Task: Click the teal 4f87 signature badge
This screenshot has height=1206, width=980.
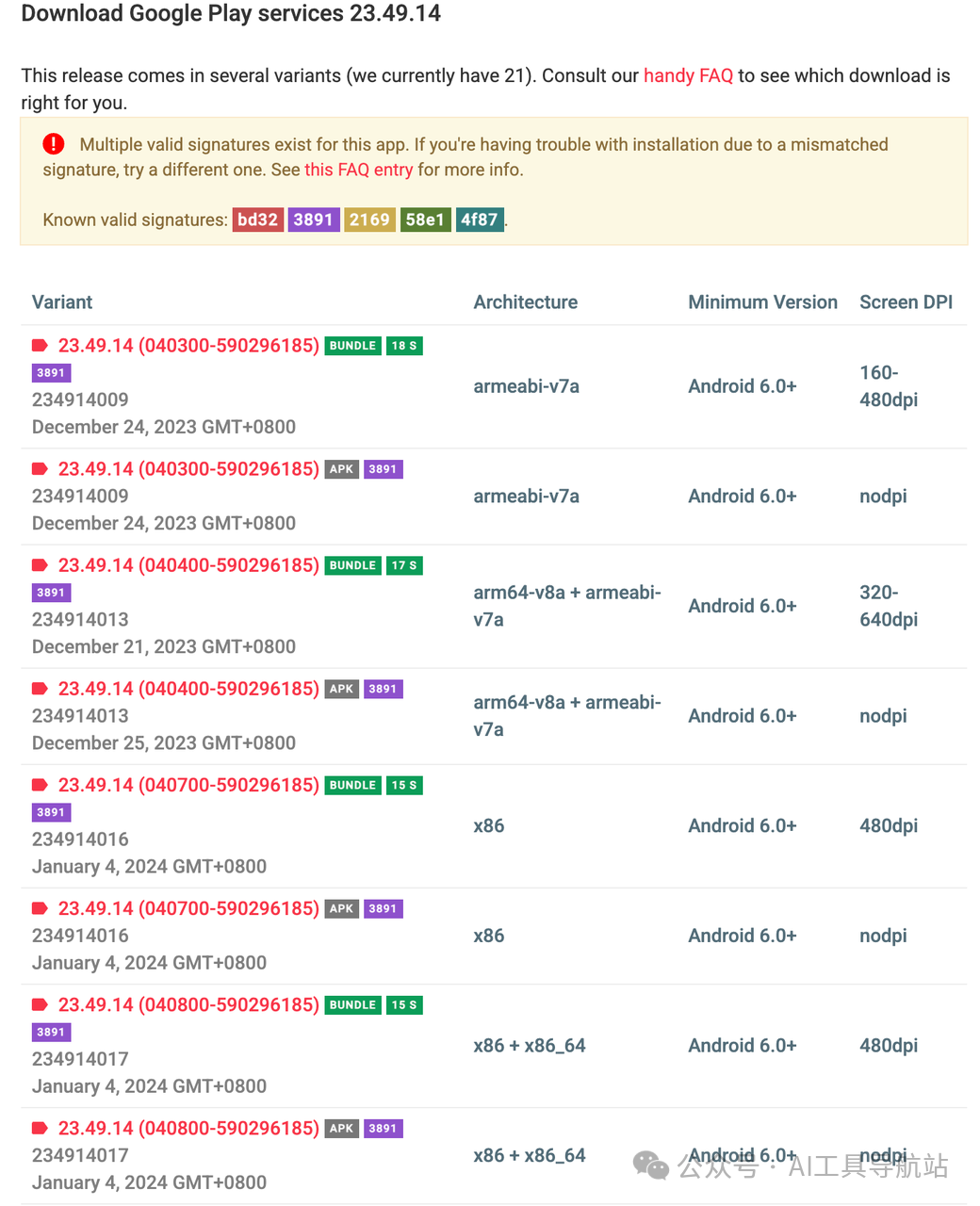Action: [480, 220]
